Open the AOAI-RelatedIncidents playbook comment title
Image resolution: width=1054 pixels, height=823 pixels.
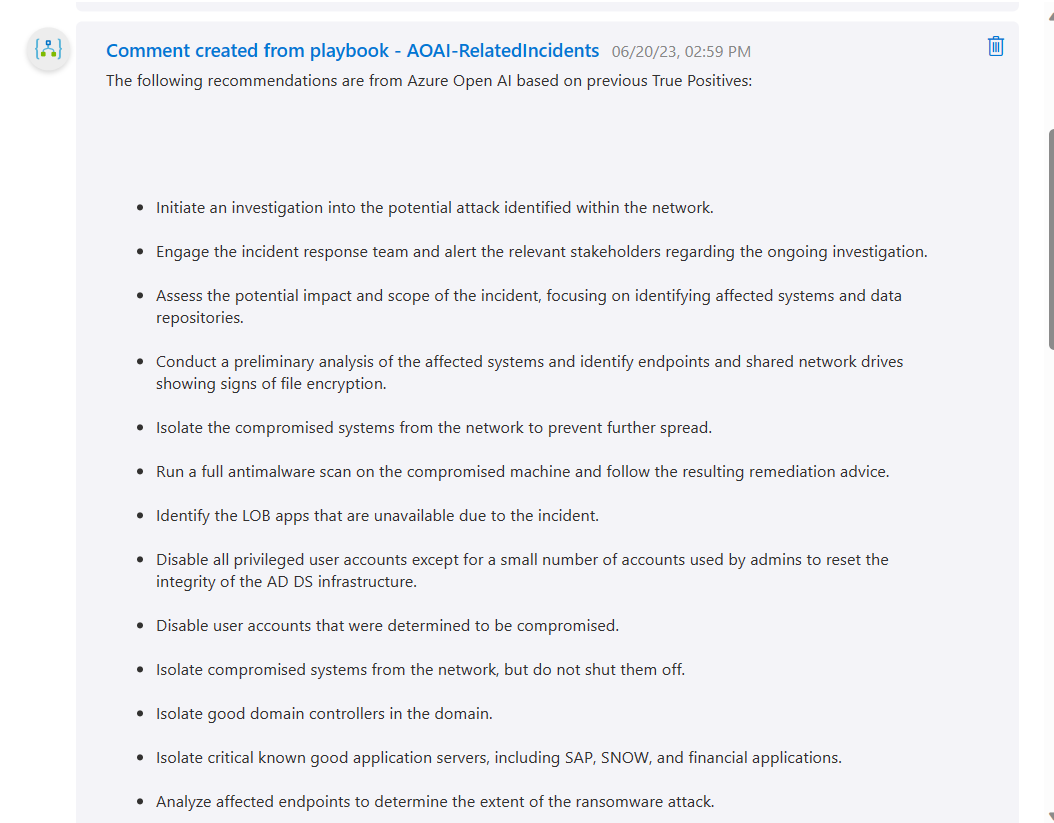coord(352,51)
